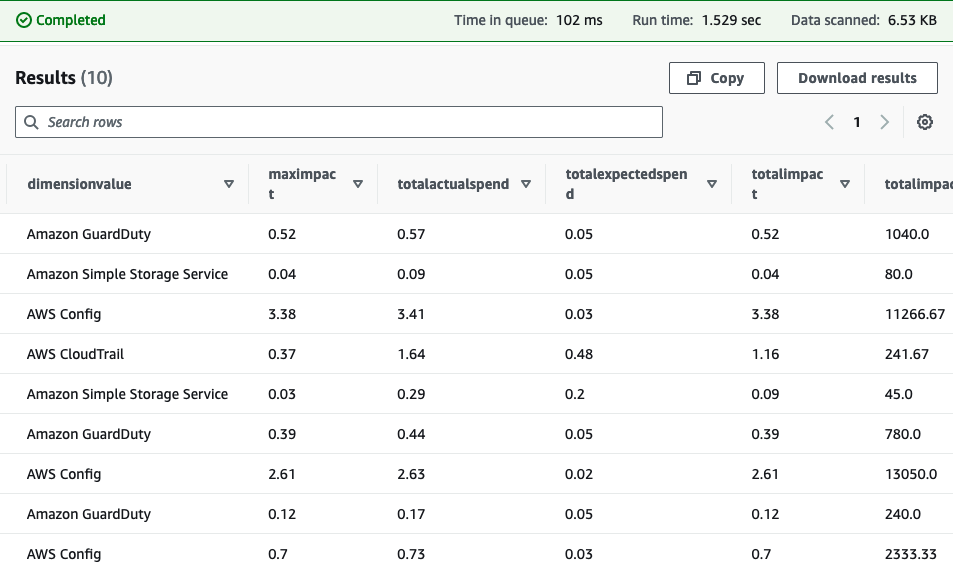Select the 0.17 actual spend cell
The image size is (953, 566).
tap(411, 514)
